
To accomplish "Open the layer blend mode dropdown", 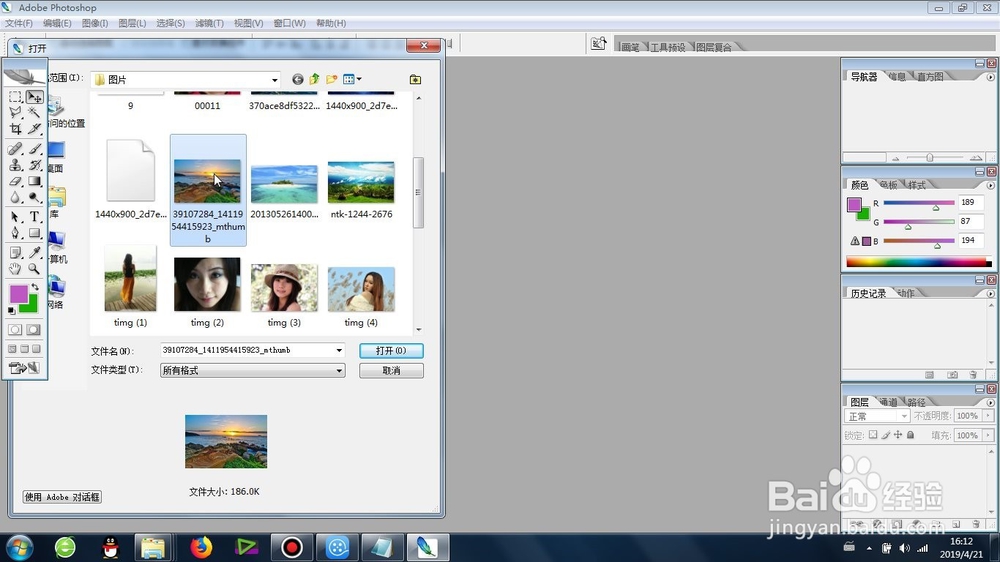I will pyautogui.click(x=876, y=416).
